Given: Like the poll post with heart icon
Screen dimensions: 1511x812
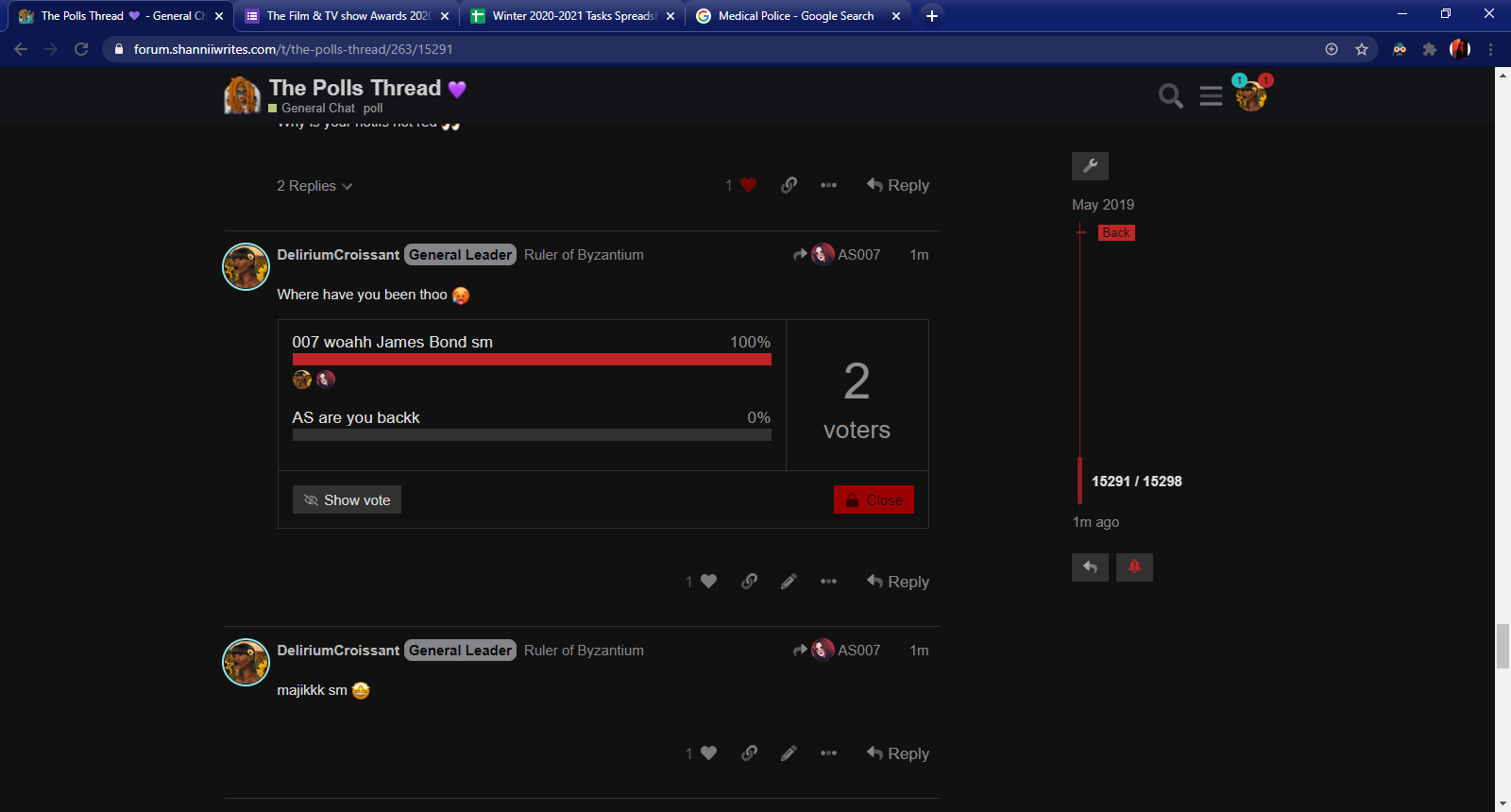Looking at the screenshot, I should [x=708, y=582].
